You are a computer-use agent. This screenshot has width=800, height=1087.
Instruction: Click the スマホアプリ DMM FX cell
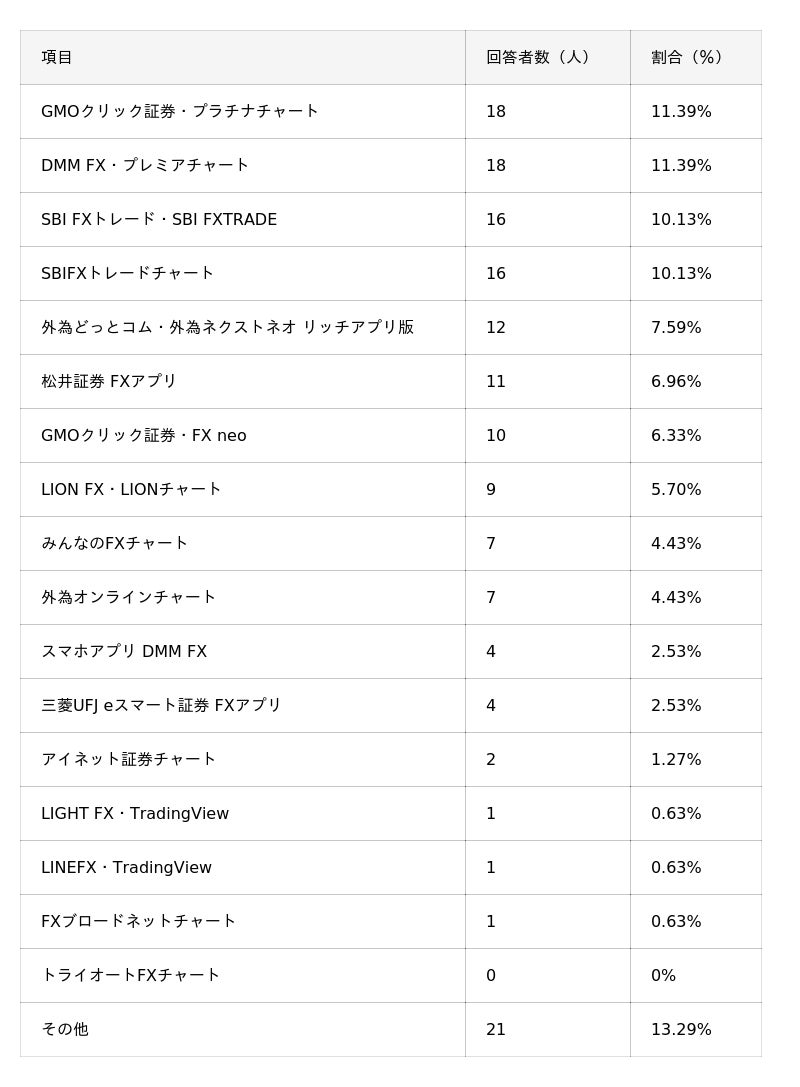coord(124,651)
